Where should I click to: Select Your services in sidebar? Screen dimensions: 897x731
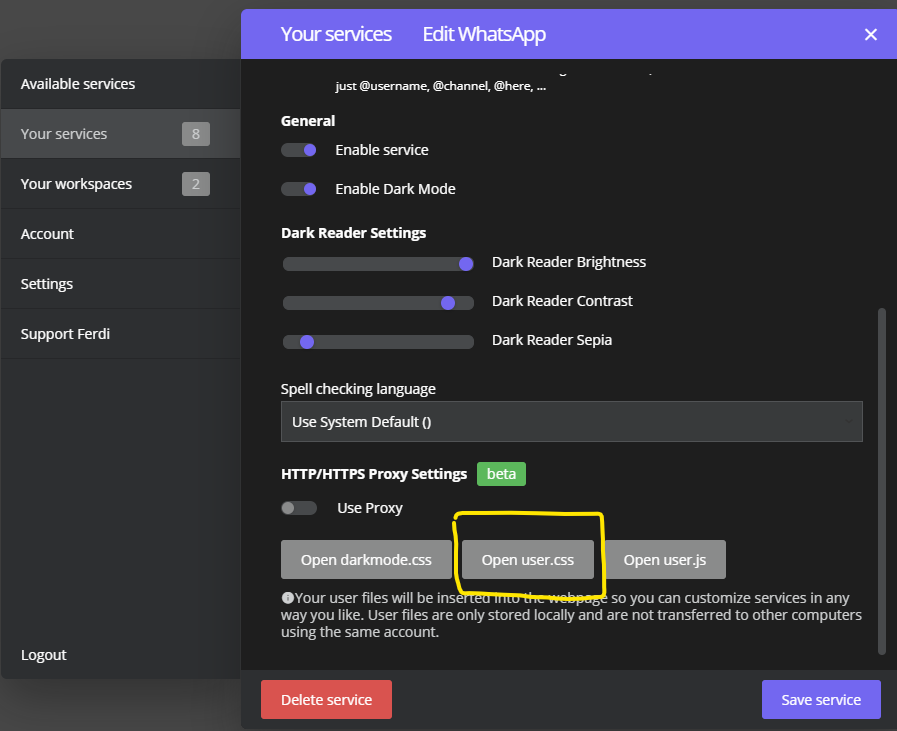[x=121, y=134]
